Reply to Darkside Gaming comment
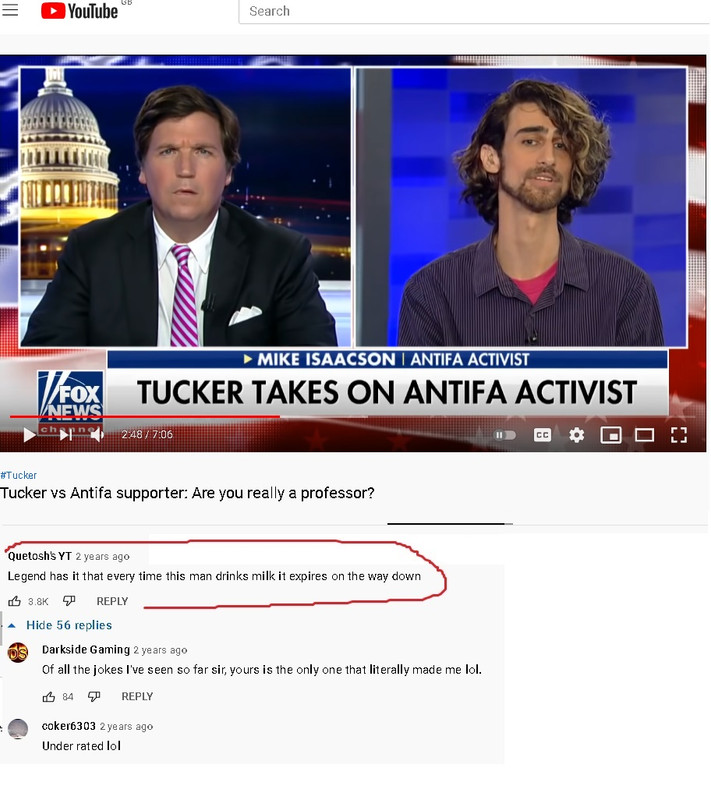This screenshot has width=711, height=800. pos(137,696)
